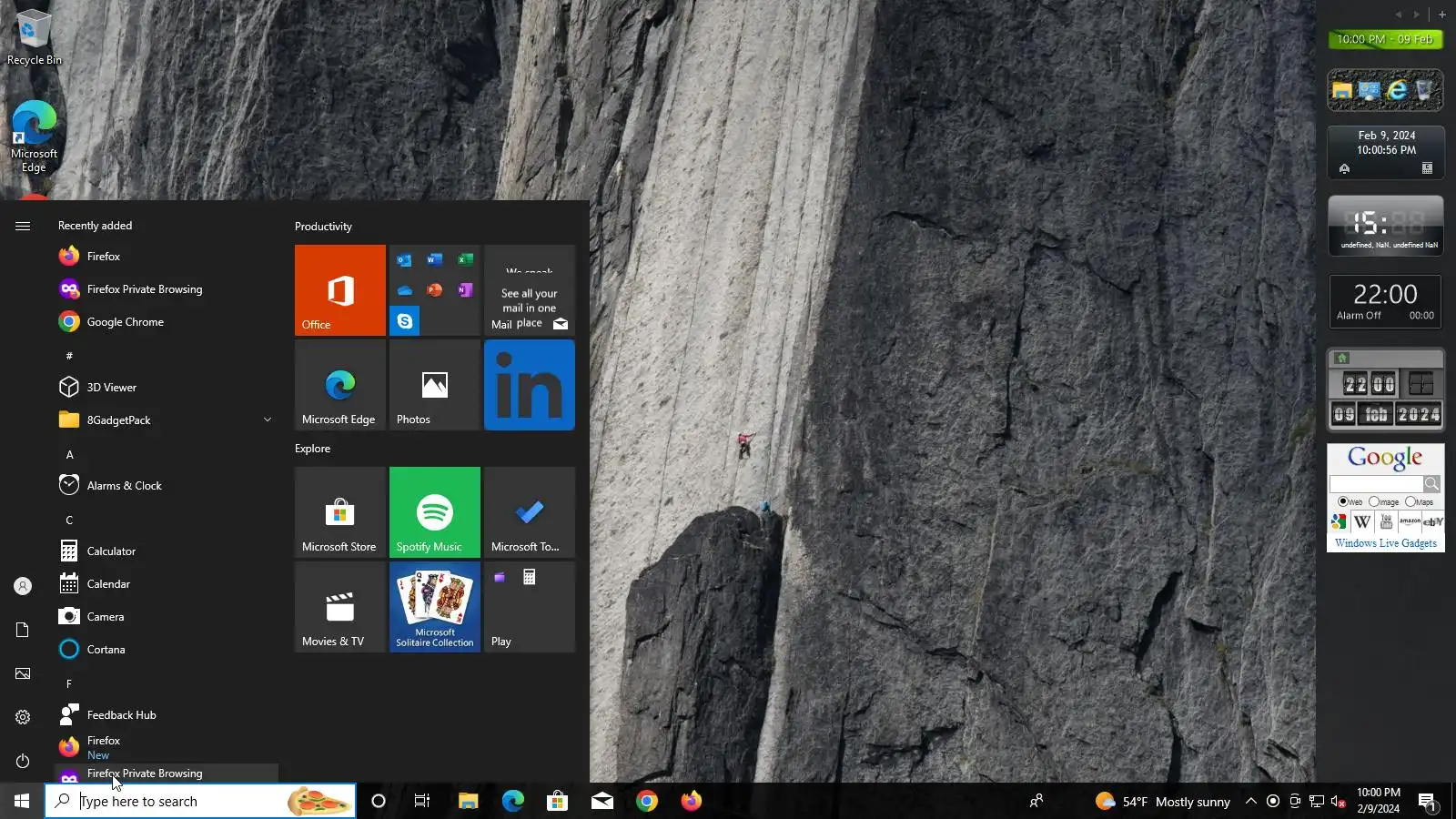This screenshot has width=1456, height=819.
Task: Open the Pictures folder from Start sidebar
Action: (x=23, y=673)
